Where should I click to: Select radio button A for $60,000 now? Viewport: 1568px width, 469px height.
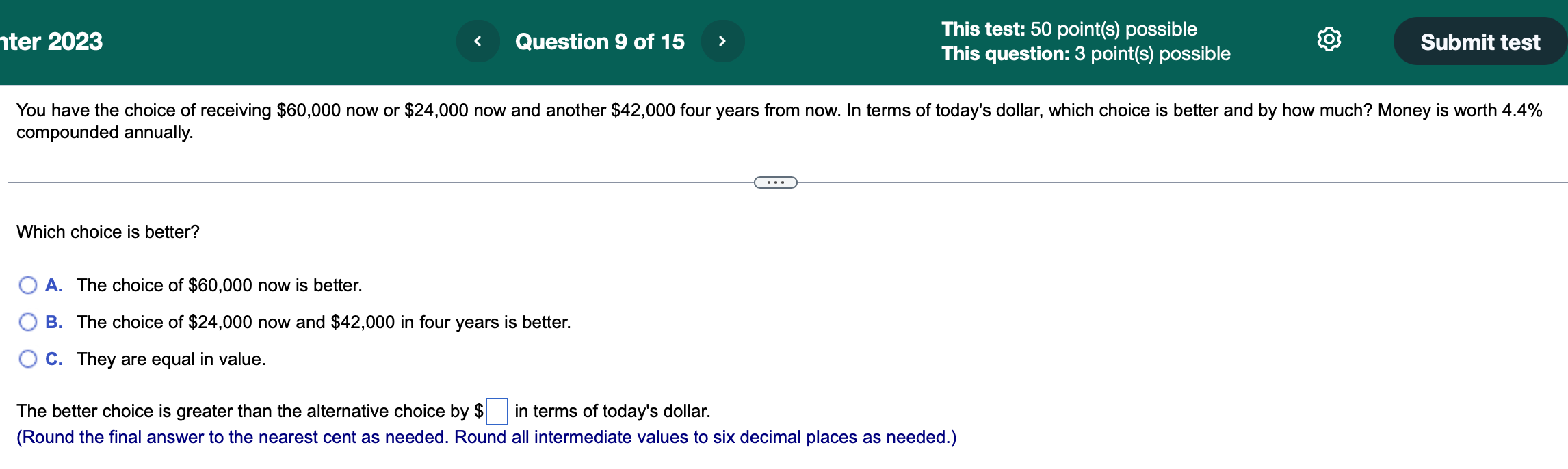(x=27, y=285)
